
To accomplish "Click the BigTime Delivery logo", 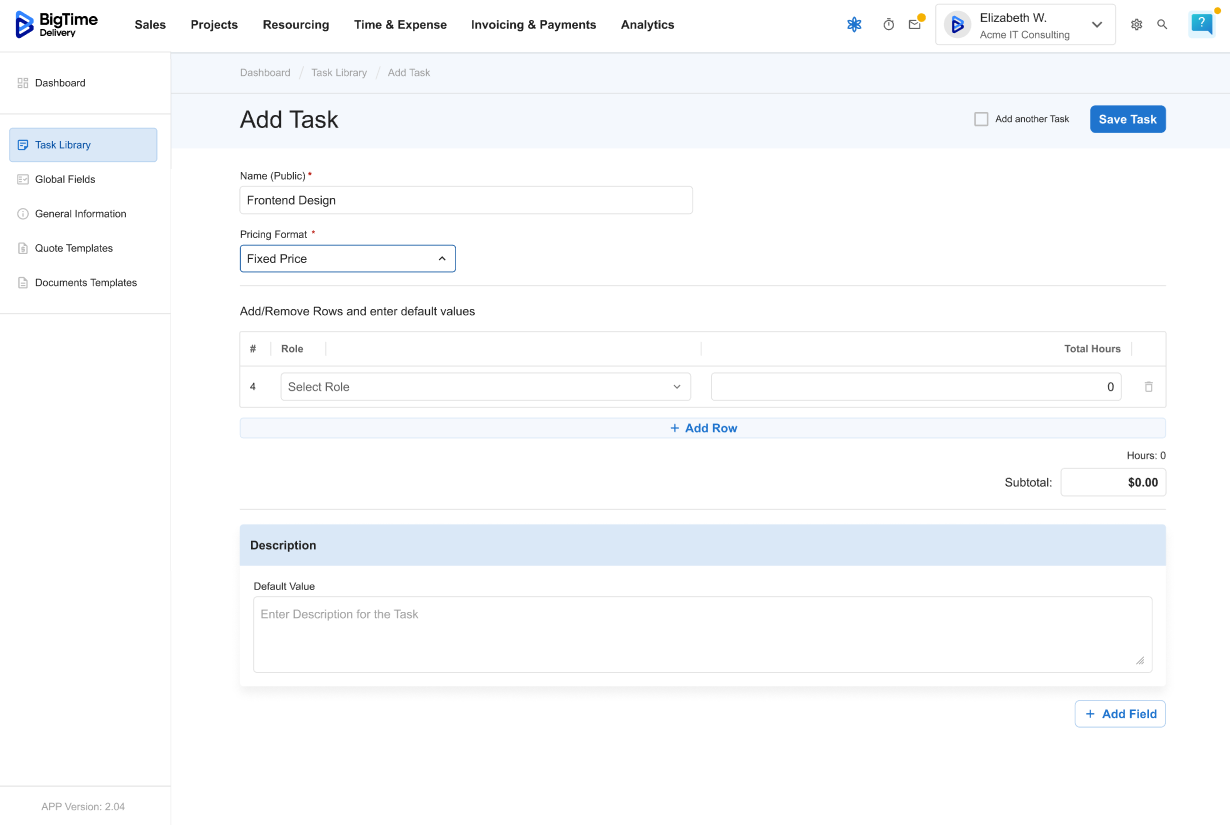I will pyautogui.click(x=56, y=25).
